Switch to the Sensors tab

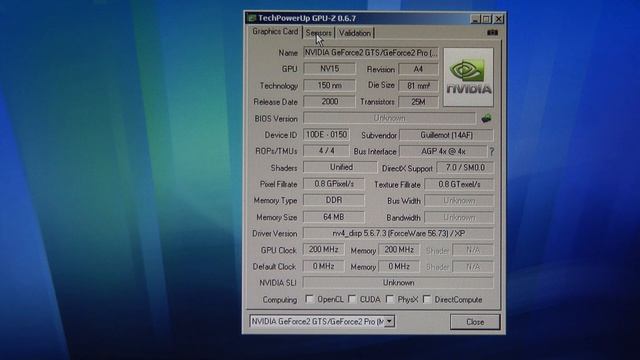point(318,33)
